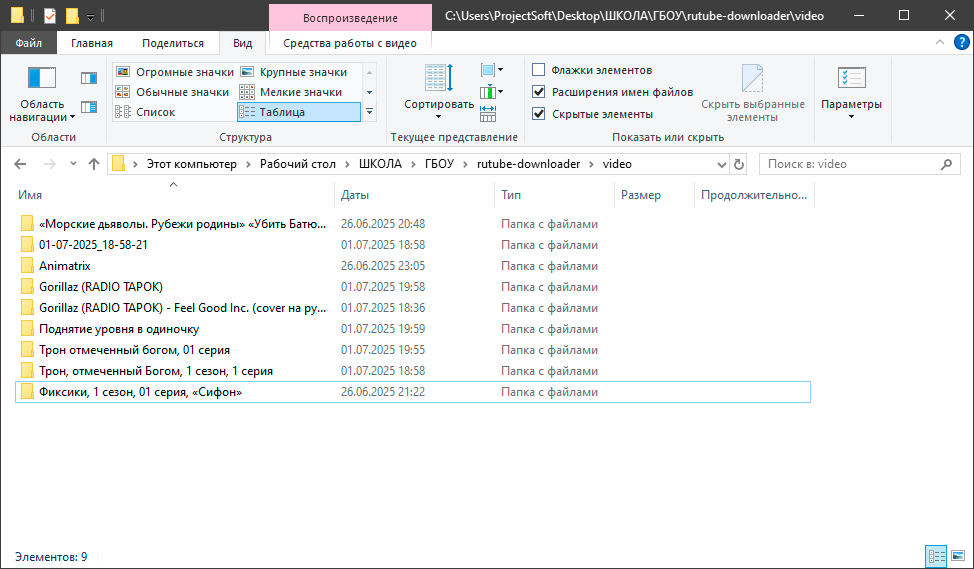Switch to the Главная ribbon tab
Screen dimensions: 974x569
[x=91, y=43]
